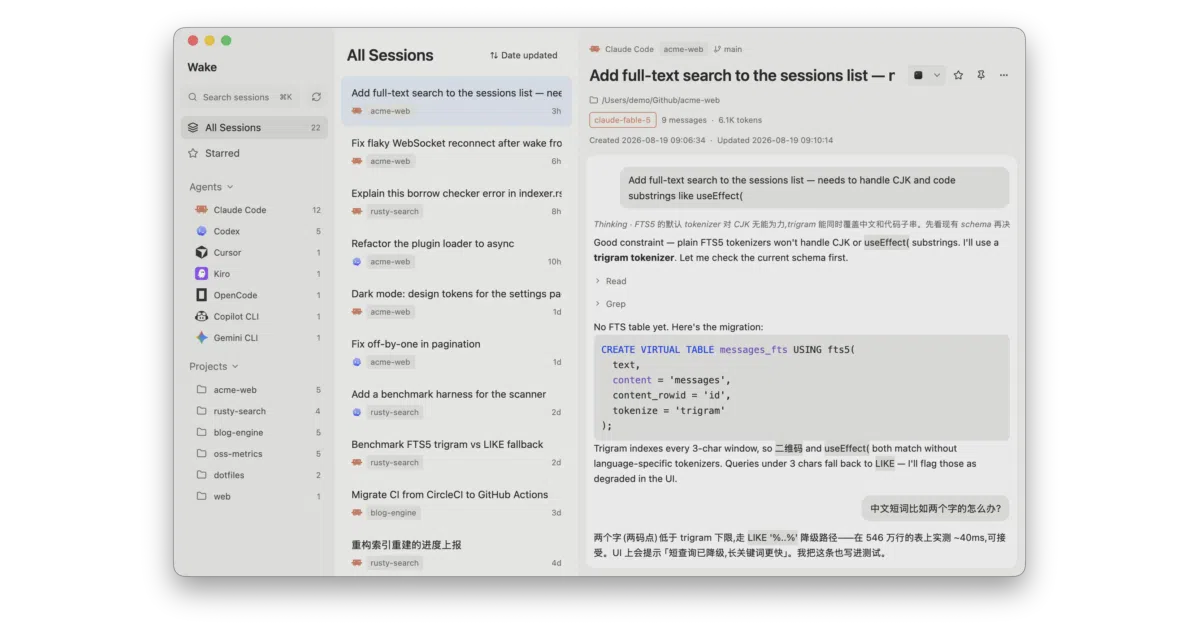
Task: Open session Fix off-by-one in pagination
Action: 456,352
